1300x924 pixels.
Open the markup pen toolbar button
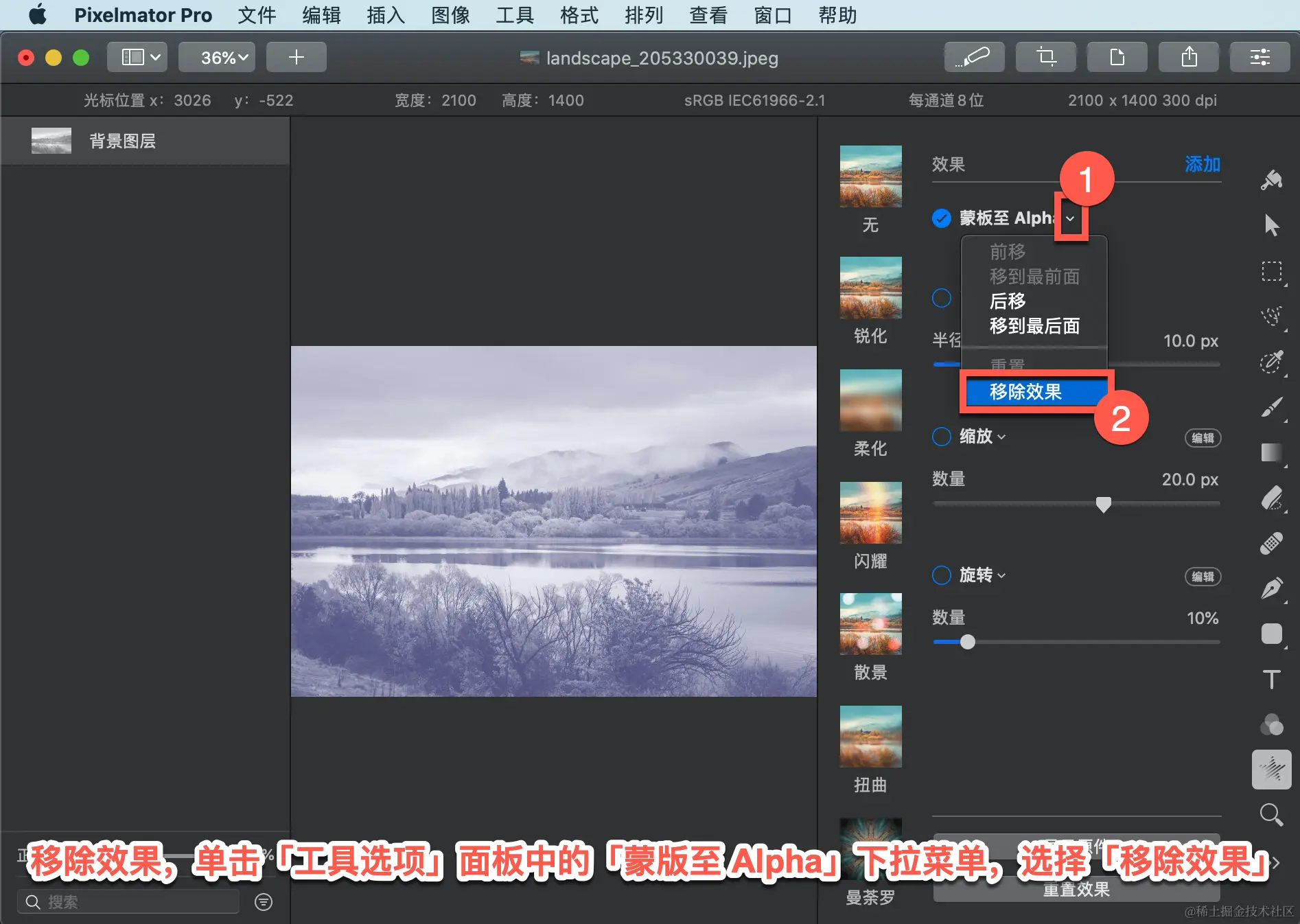pyautogui.click(x=975, y=57)
